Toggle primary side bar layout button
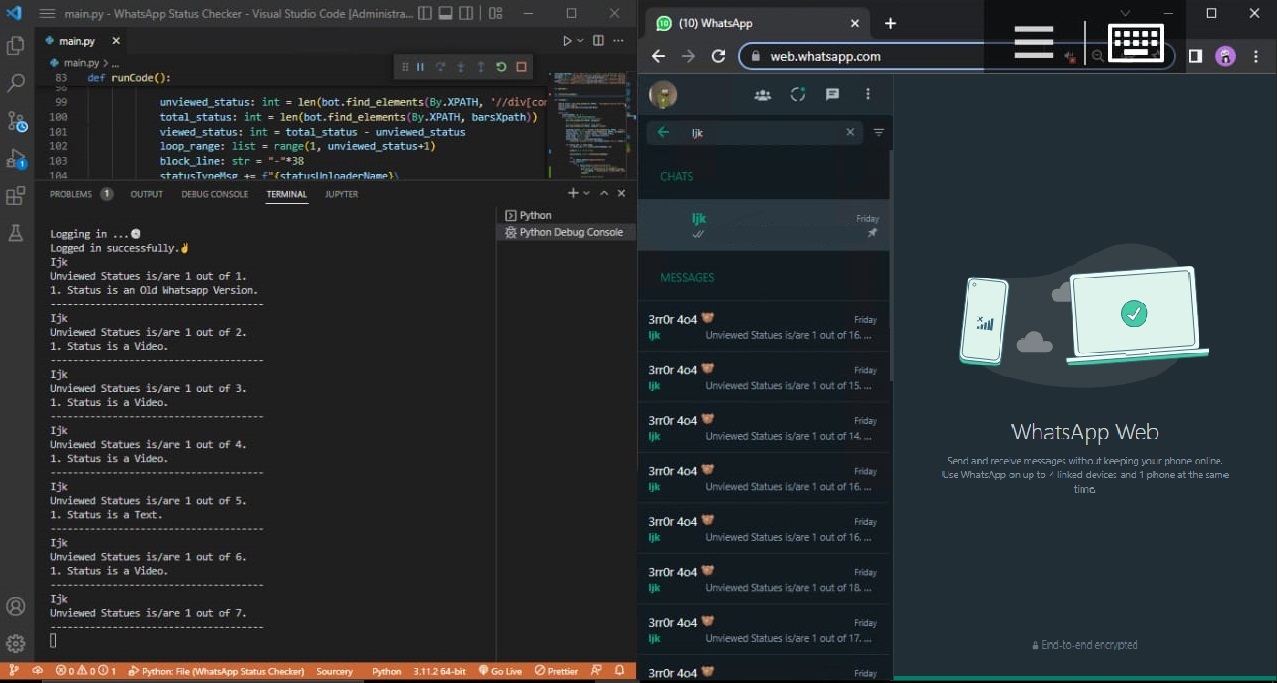This screenshot has width=1277, height=683. pyautogui.click(x=425, y=14)
